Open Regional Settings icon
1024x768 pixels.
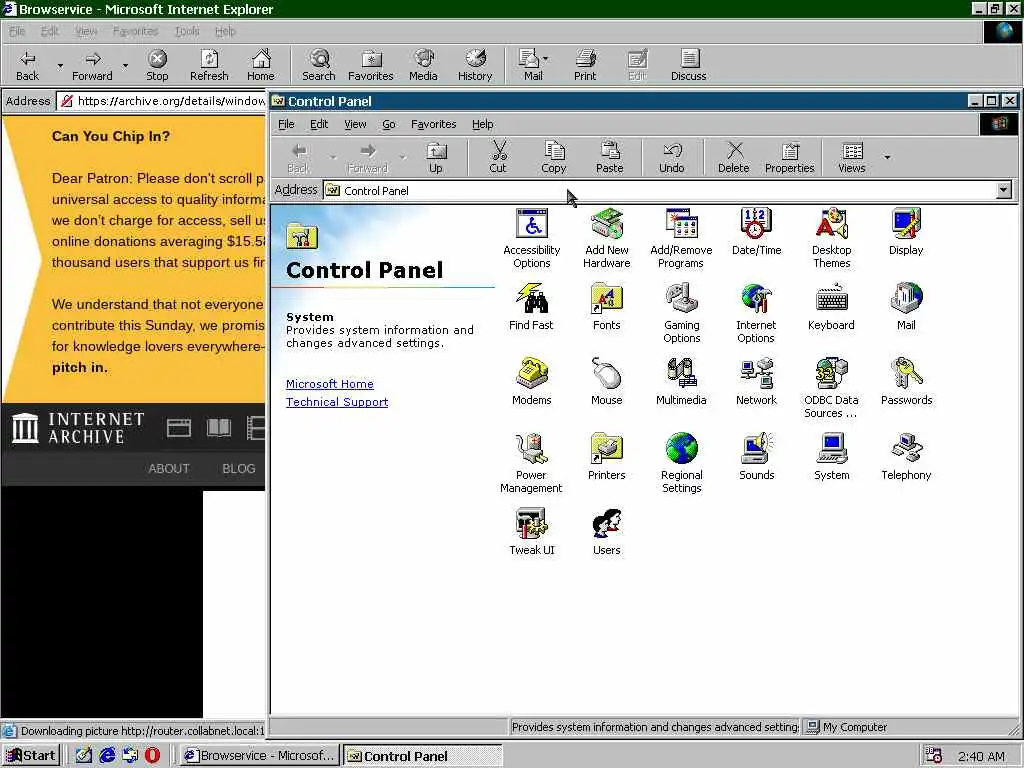click(x=681, y=464)
